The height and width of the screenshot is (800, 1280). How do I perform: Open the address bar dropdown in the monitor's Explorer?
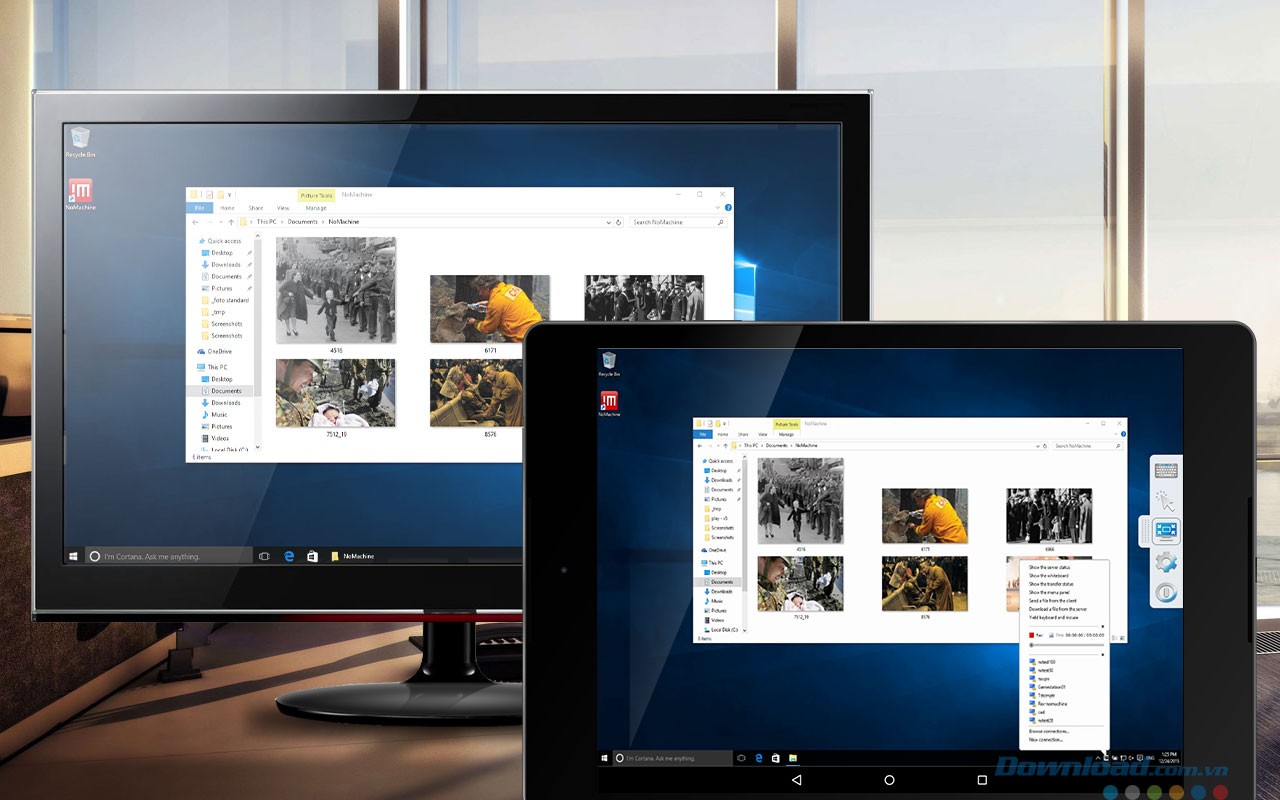[609, 222]
